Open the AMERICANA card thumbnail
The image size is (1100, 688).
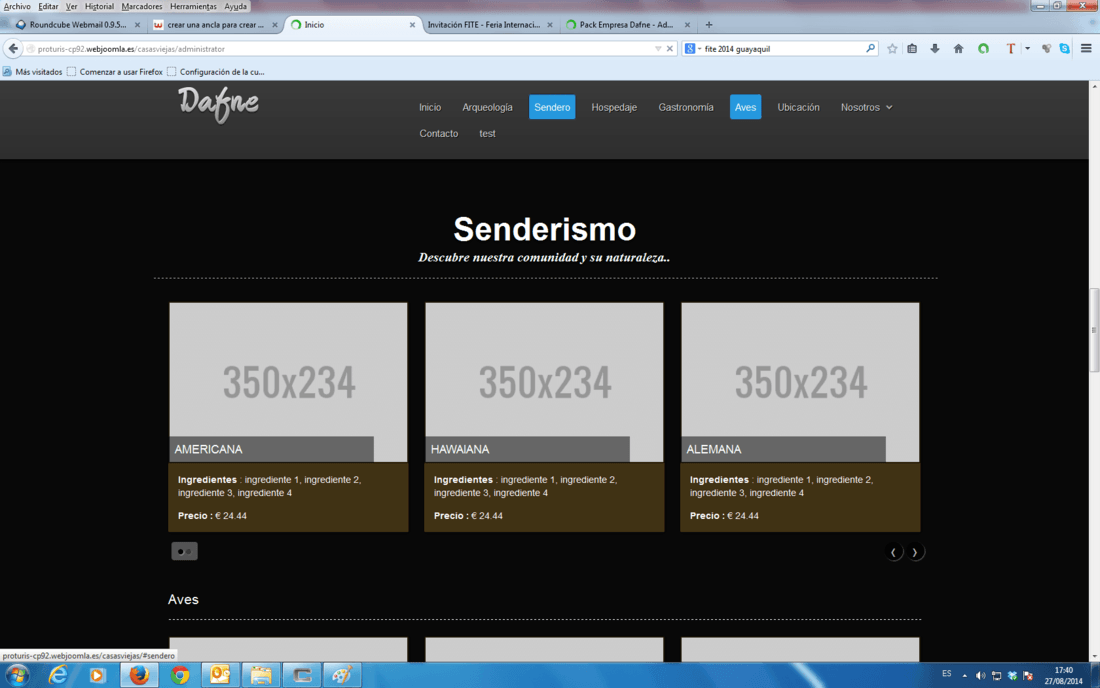tap(288, 382)
